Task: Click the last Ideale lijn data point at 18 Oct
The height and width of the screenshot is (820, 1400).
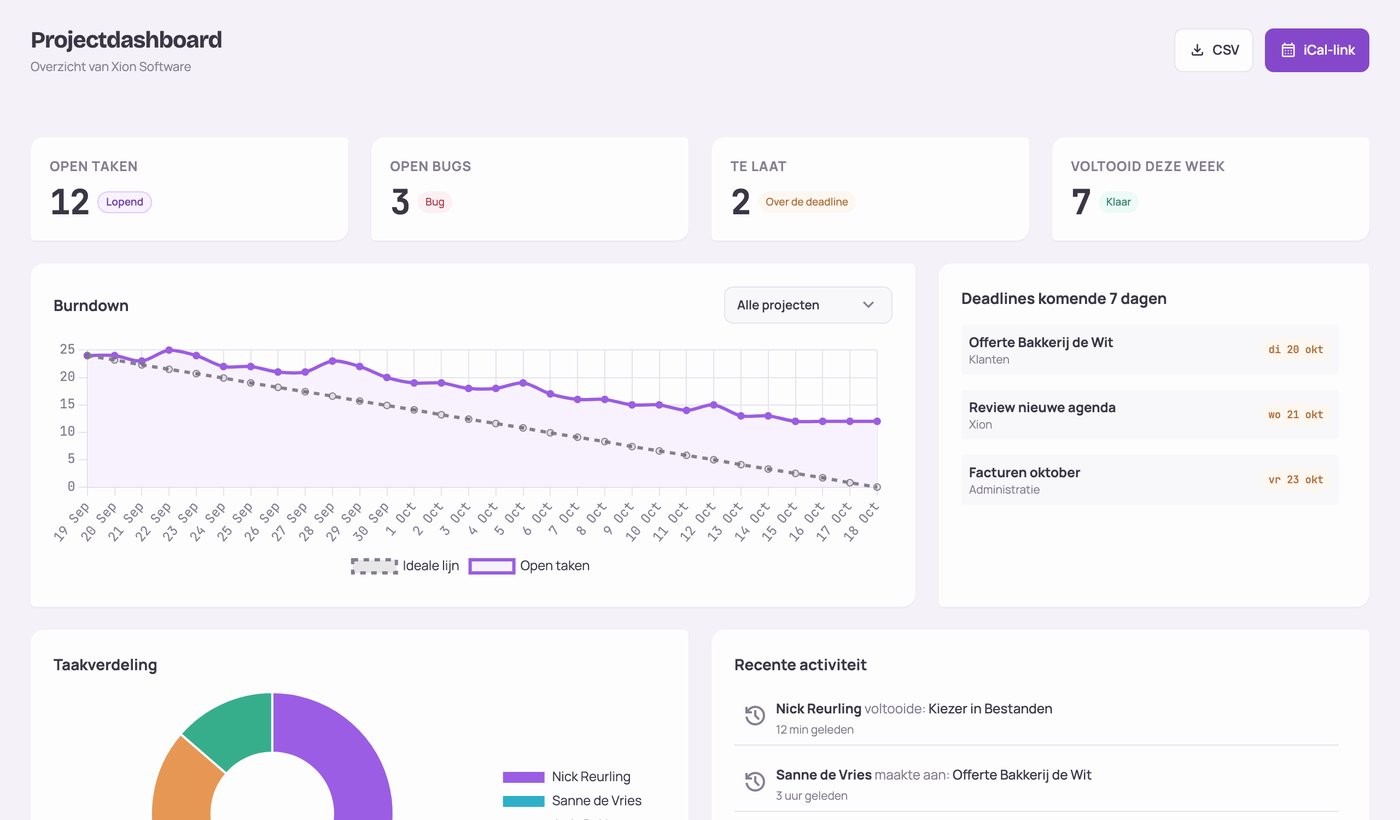Action: [x=877, y=487]
